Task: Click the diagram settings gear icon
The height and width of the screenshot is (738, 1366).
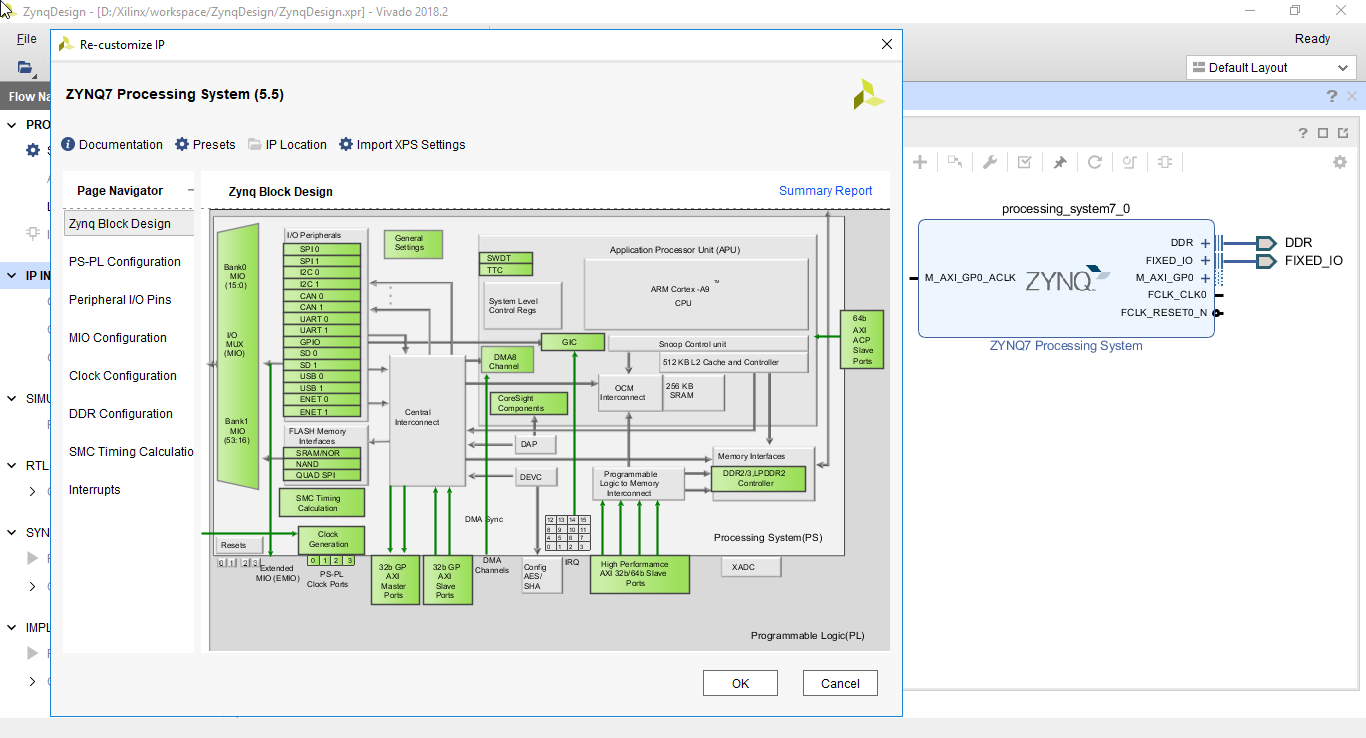Action: tap(1340, 162)
